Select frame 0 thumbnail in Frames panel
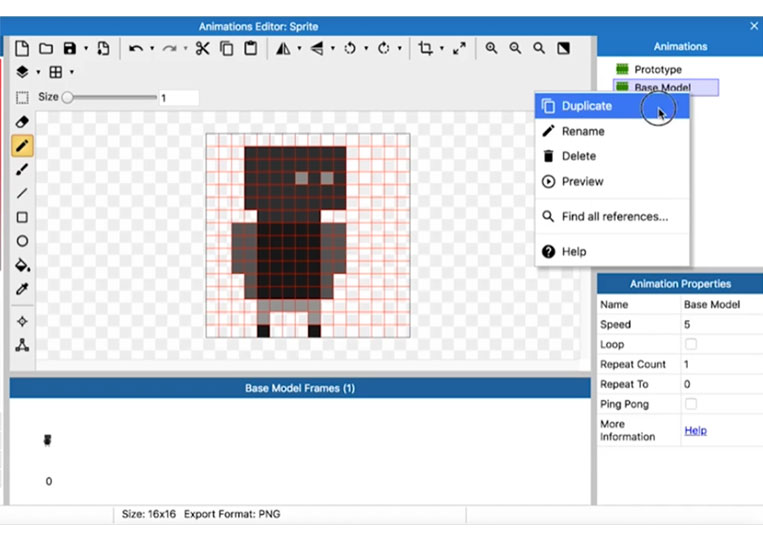This screenshot has height=541, width=763. point(47,440)
